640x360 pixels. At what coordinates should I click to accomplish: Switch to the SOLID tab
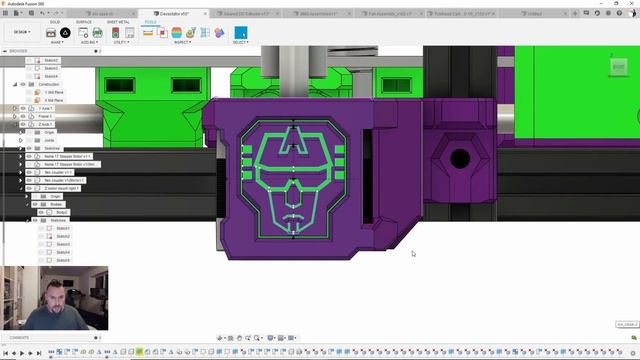click(55, 22)
